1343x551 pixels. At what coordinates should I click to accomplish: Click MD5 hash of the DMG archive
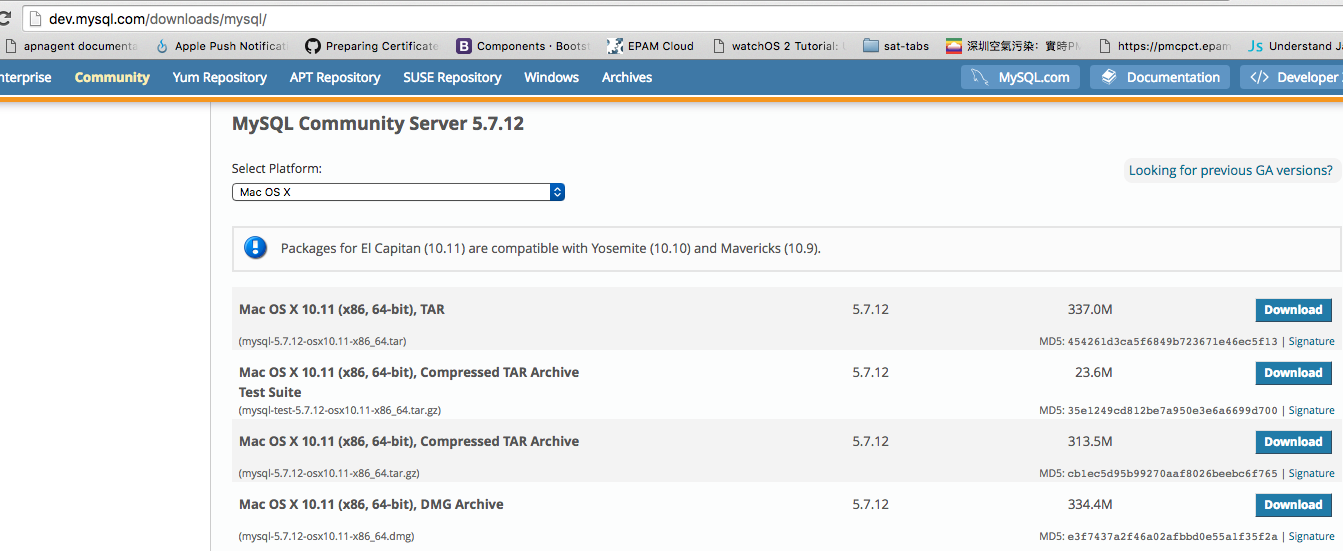pyautogui.click(x=1173, y=536)
